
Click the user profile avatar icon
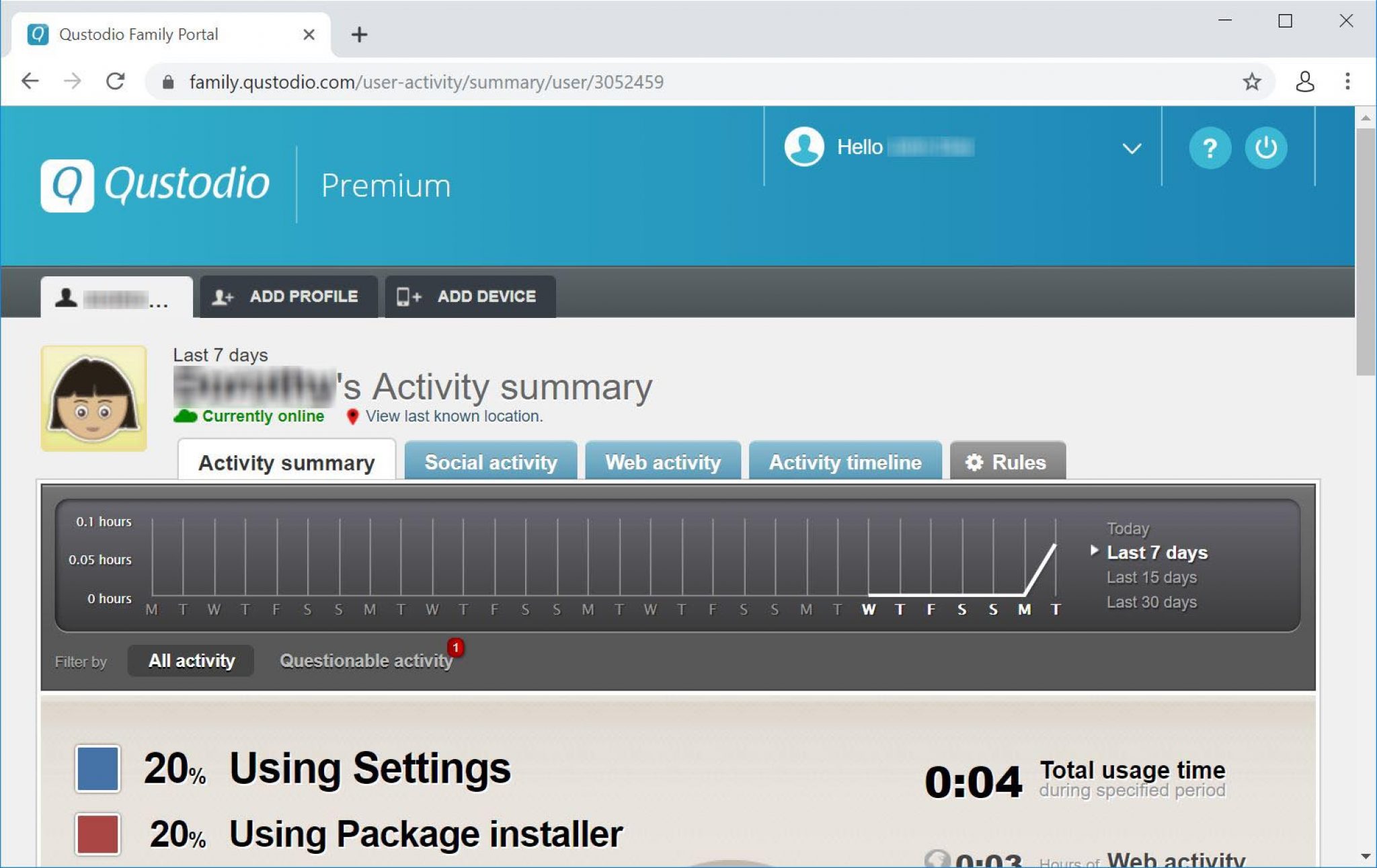[x=806, y=148]
